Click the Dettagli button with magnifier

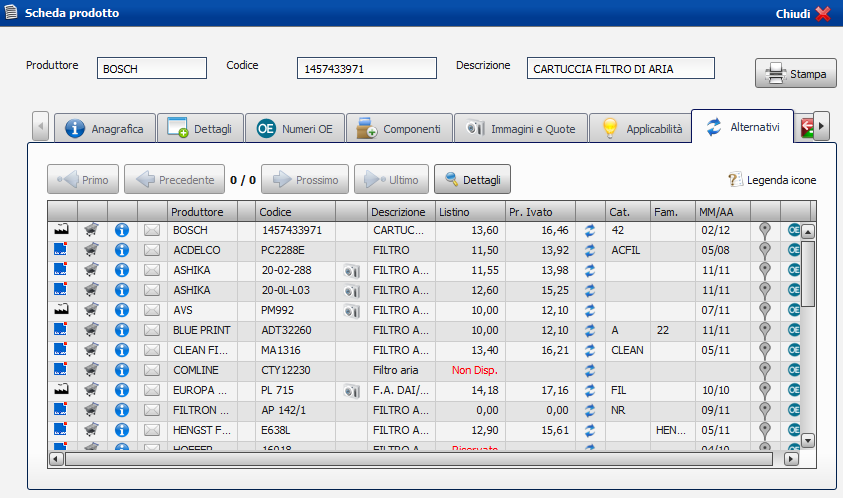click(472, 180)
